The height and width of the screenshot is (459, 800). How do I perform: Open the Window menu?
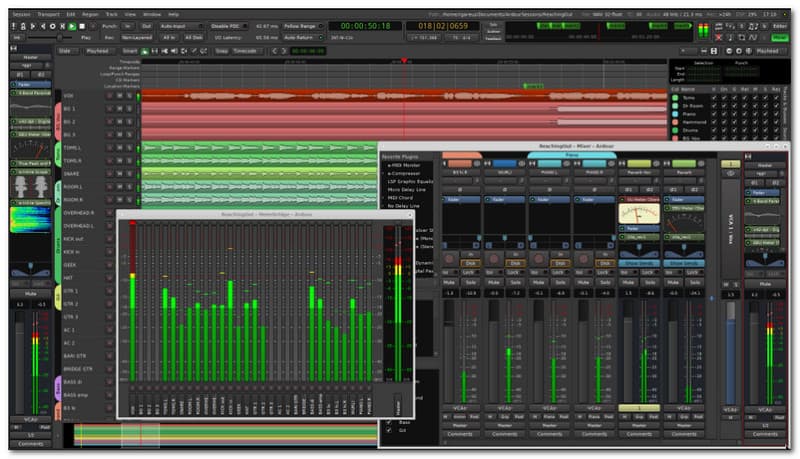point(152,14)
